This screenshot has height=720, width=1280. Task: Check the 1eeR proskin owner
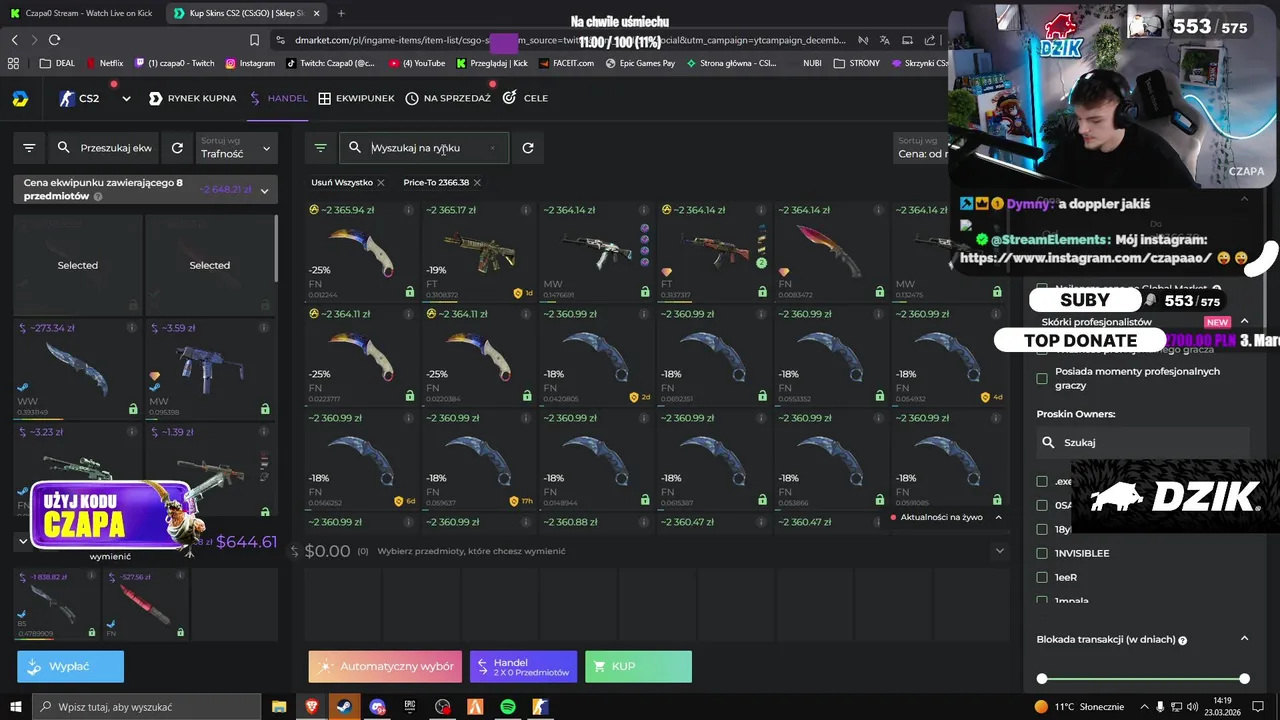1042,577
